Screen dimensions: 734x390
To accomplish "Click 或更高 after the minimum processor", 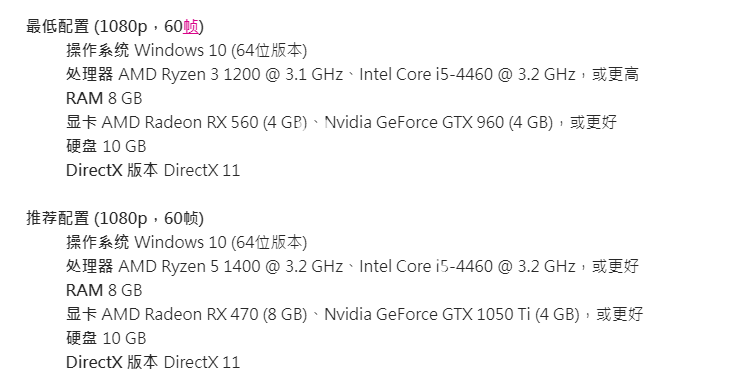I will 616,74.
